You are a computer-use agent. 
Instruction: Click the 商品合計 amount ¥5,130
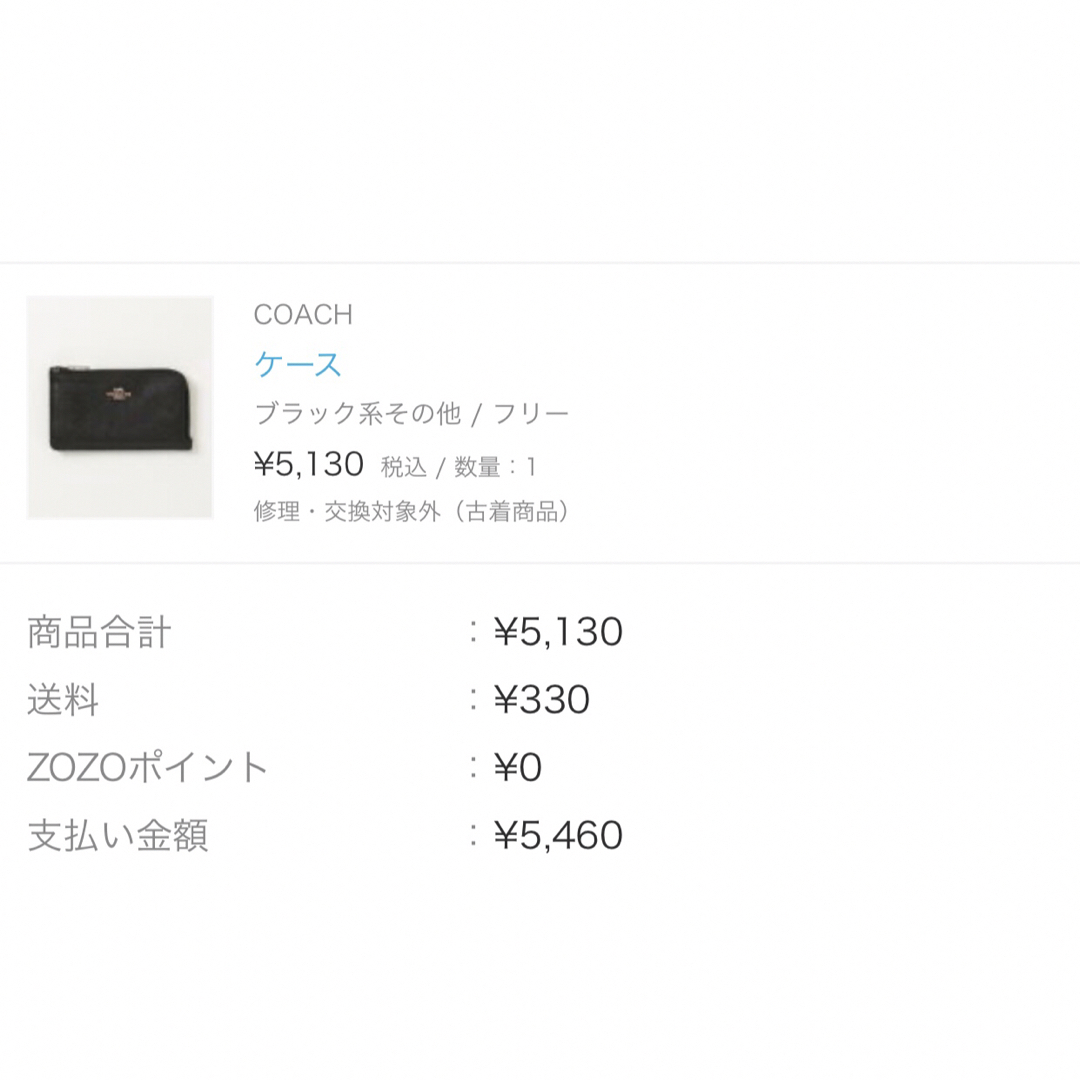pos(558,632)
